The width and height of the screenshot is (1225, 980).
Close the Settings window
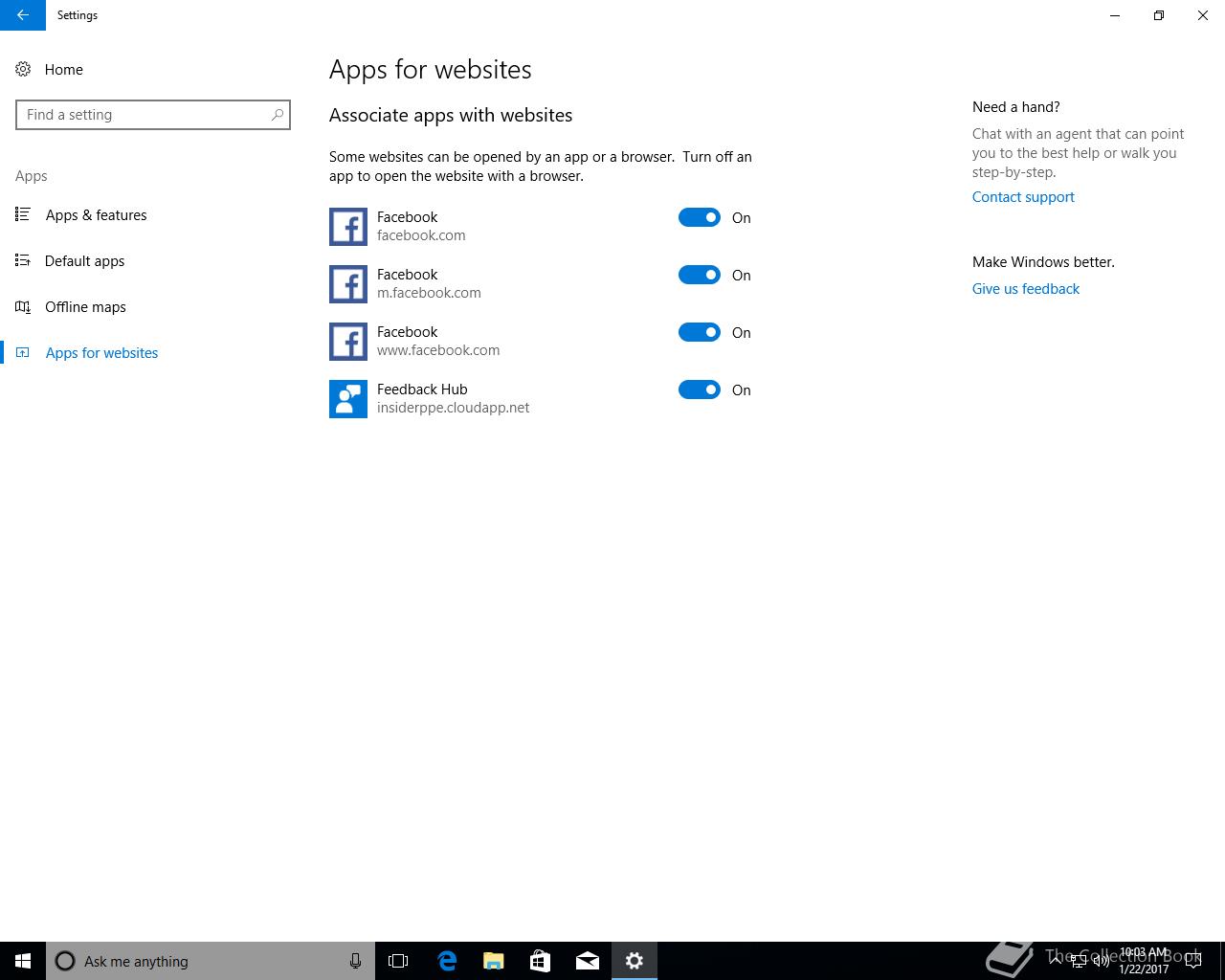pos(1203,15)
